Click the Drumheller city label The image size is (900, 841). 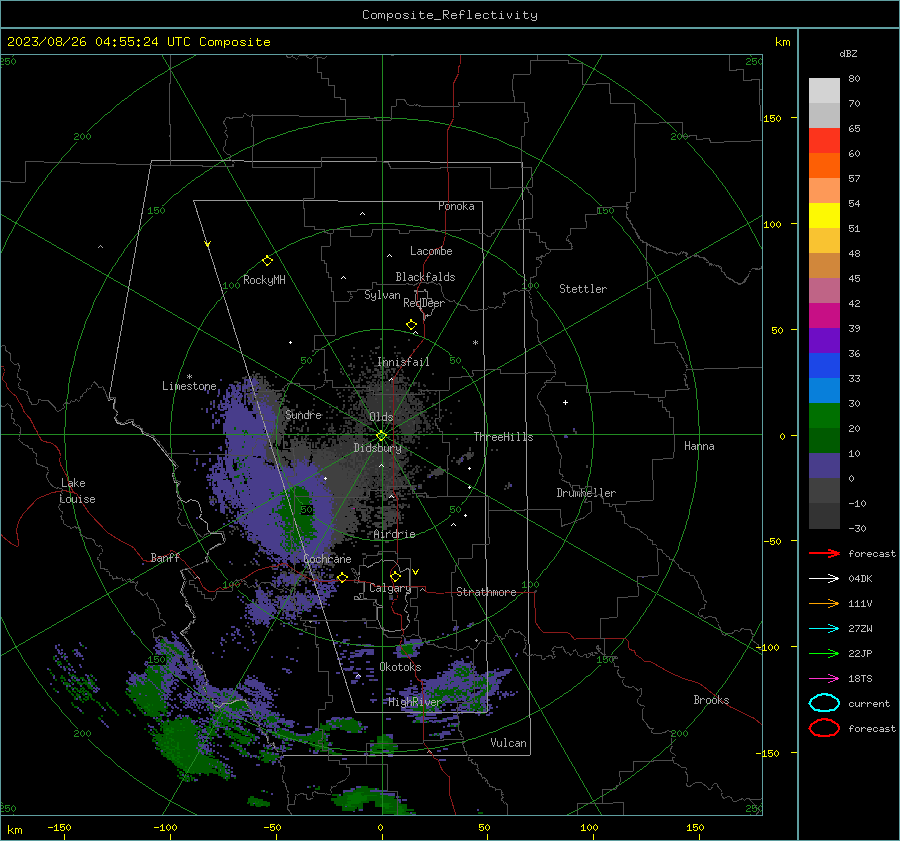pos(586,493)
